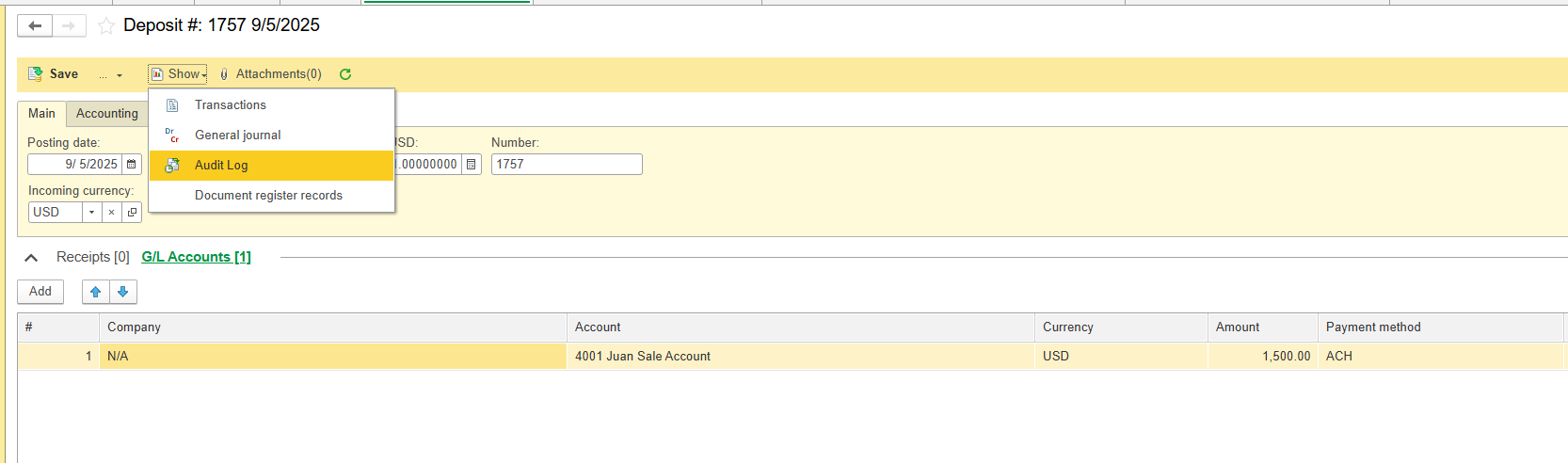Viewport: 1568px width, 463px height.
Task: Open the posting date calendar picker
Action: pos(132,165)
